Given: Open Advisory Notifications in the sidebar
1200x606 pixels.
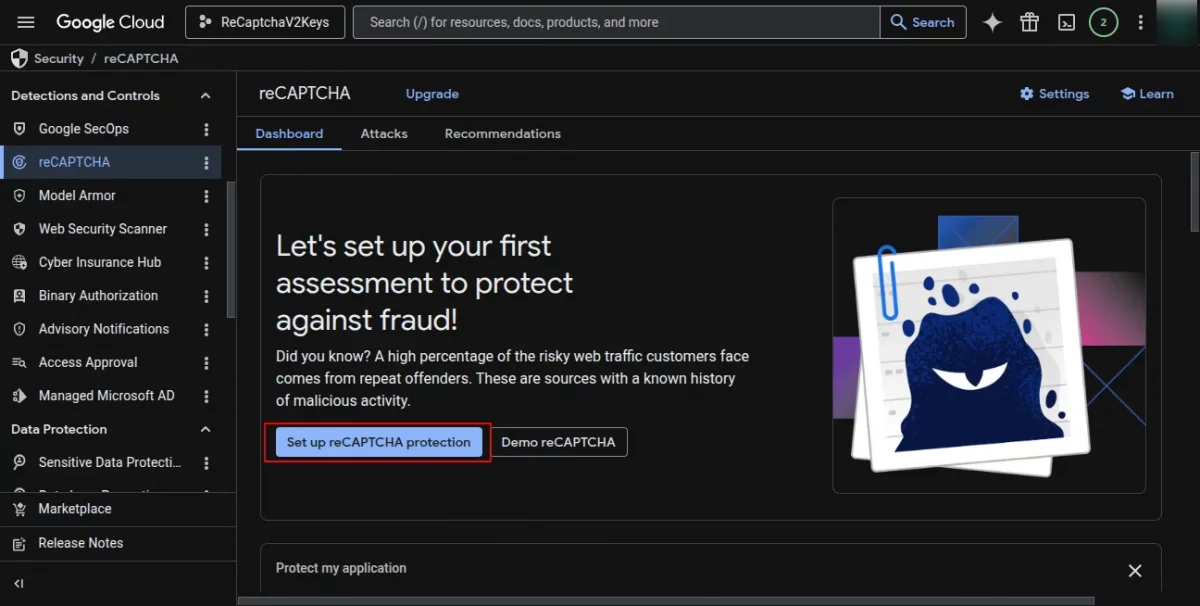Looking at the screenshot, I should [104, 329].
